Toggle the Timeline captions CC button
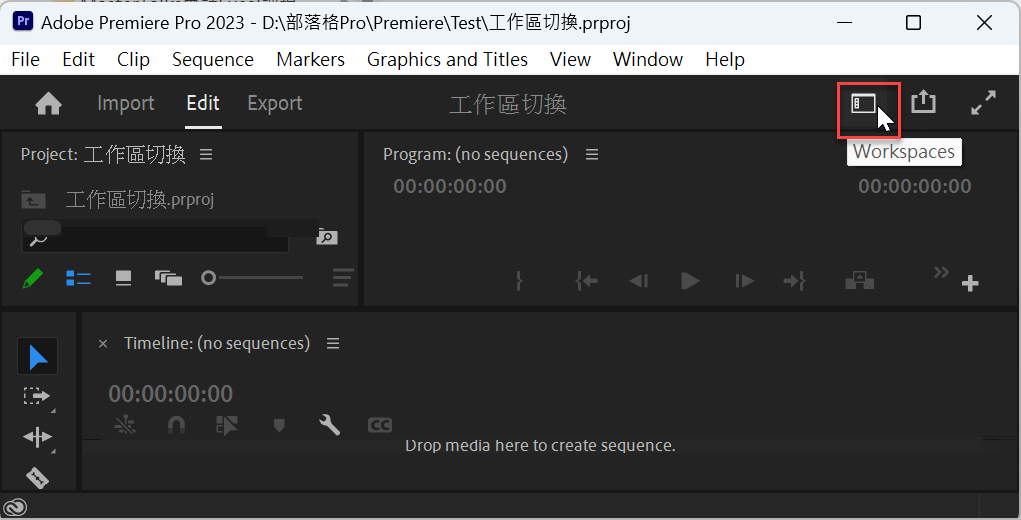Viewport: 1021px width, 520px height. [380, 426]
